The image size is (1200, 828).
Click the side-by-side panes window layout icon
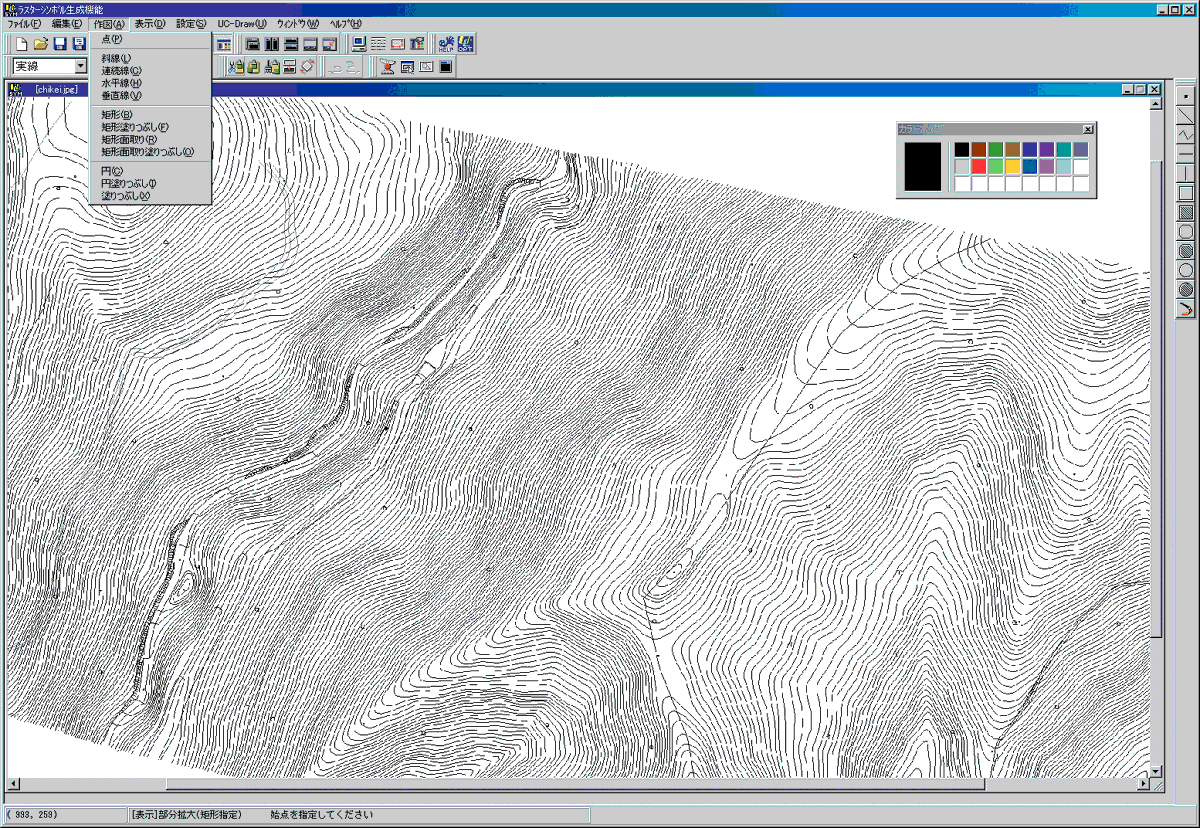point(272,45)
